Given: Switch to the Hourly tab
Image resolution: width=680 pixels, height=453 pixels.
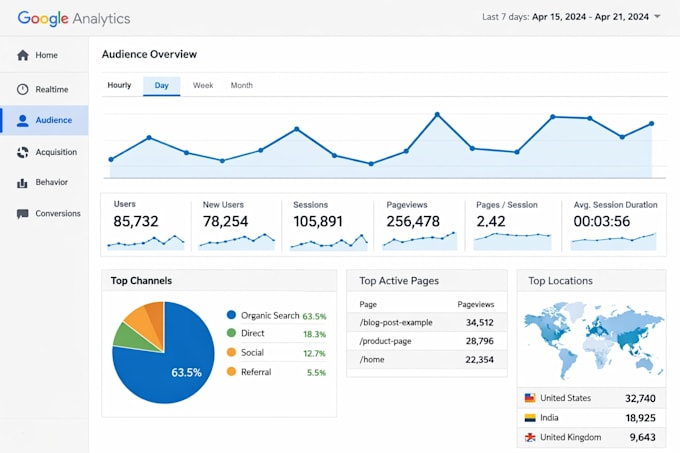Looking at the screenshot, I should [x=119, y=85].
